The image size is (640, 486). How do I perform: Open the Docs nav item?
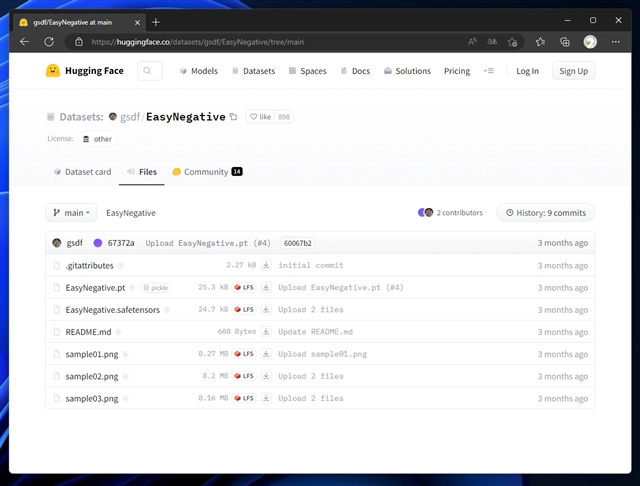click(356, 71)
